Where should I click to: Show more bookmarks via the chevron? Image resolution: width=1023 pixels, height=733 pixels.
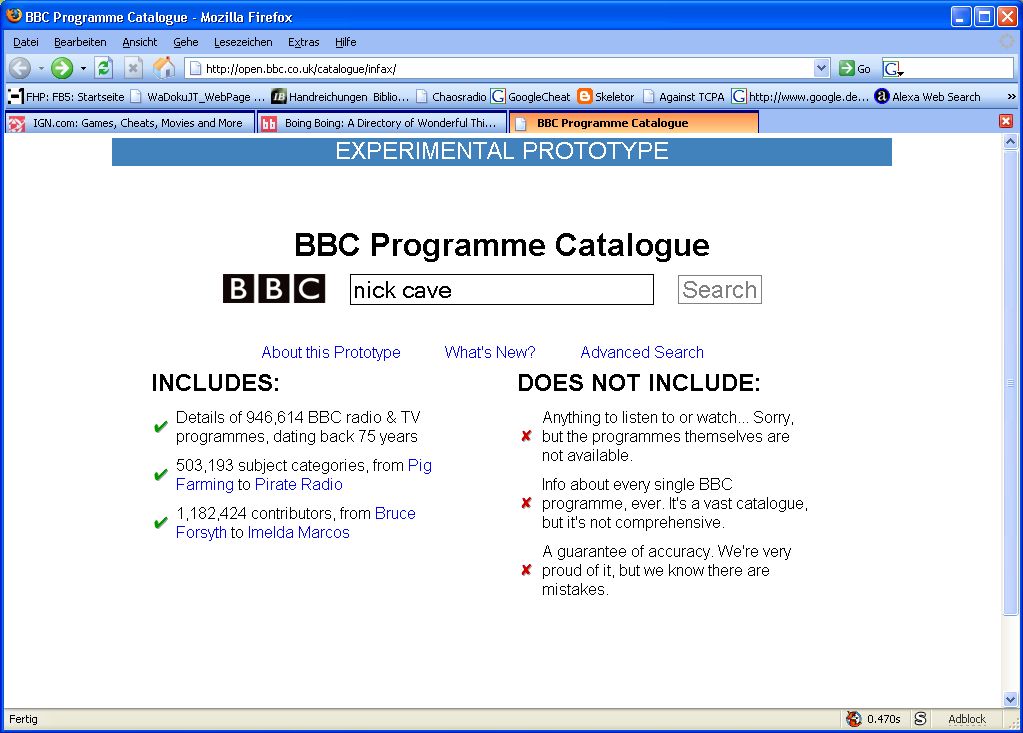click(x=1011, y=97)
